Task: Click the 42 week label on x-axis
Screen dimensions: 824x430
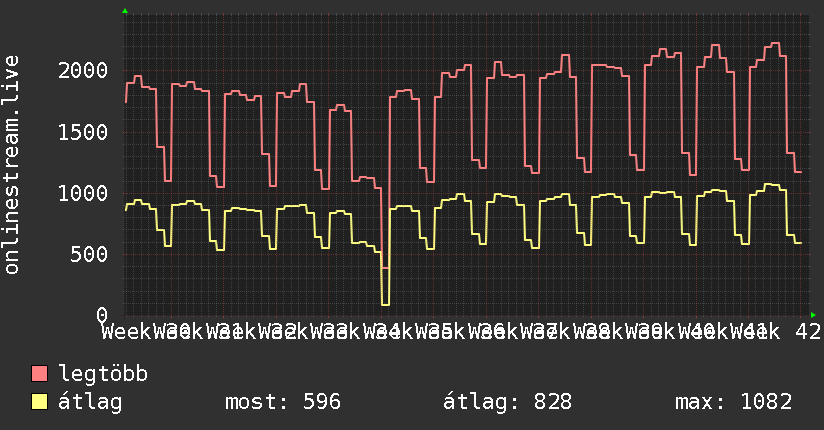Action: [808, 332]
